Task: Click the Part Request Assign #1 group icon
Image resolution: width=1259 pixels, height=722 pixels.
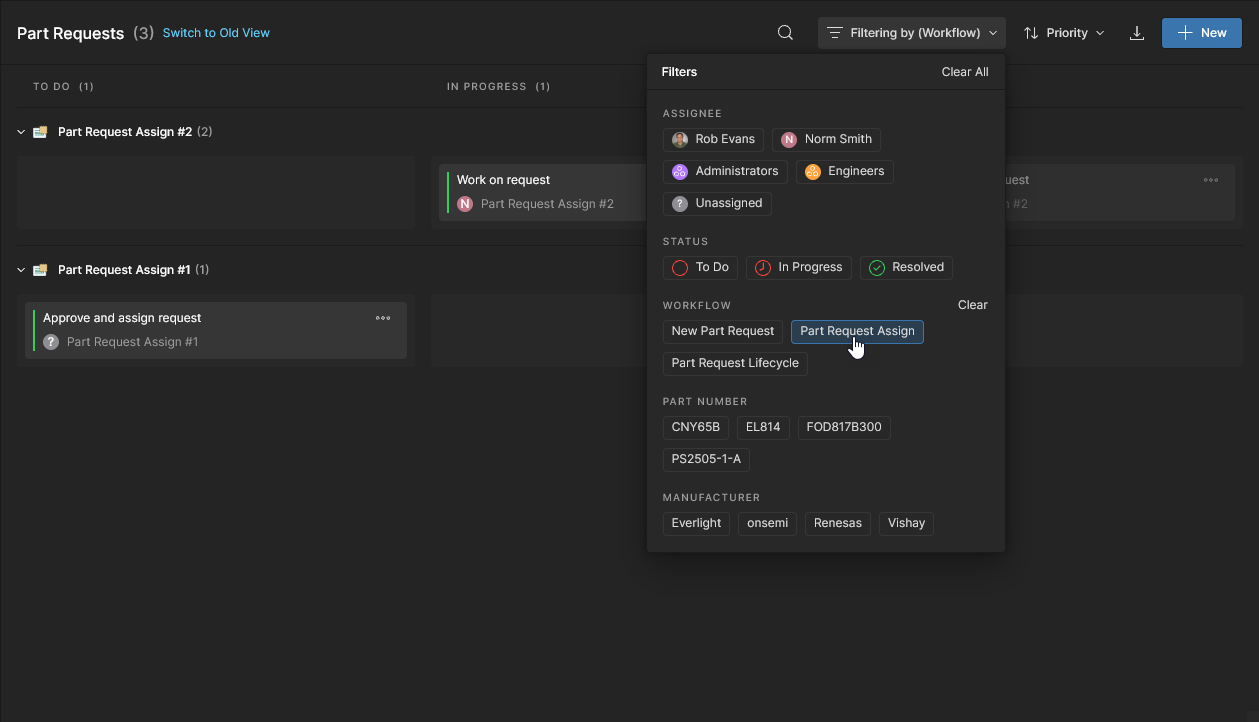Action: pyautogui.click(x=40, y=270)
